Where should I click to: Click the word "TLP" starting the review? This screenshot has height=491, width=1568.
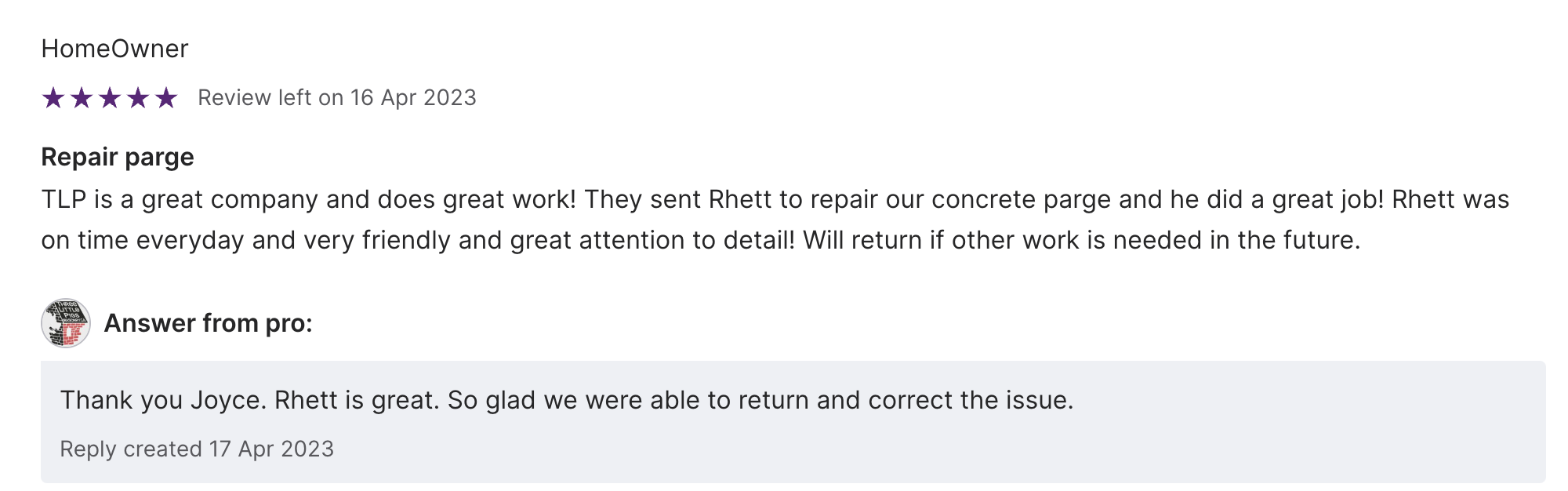tap(64, 200)
